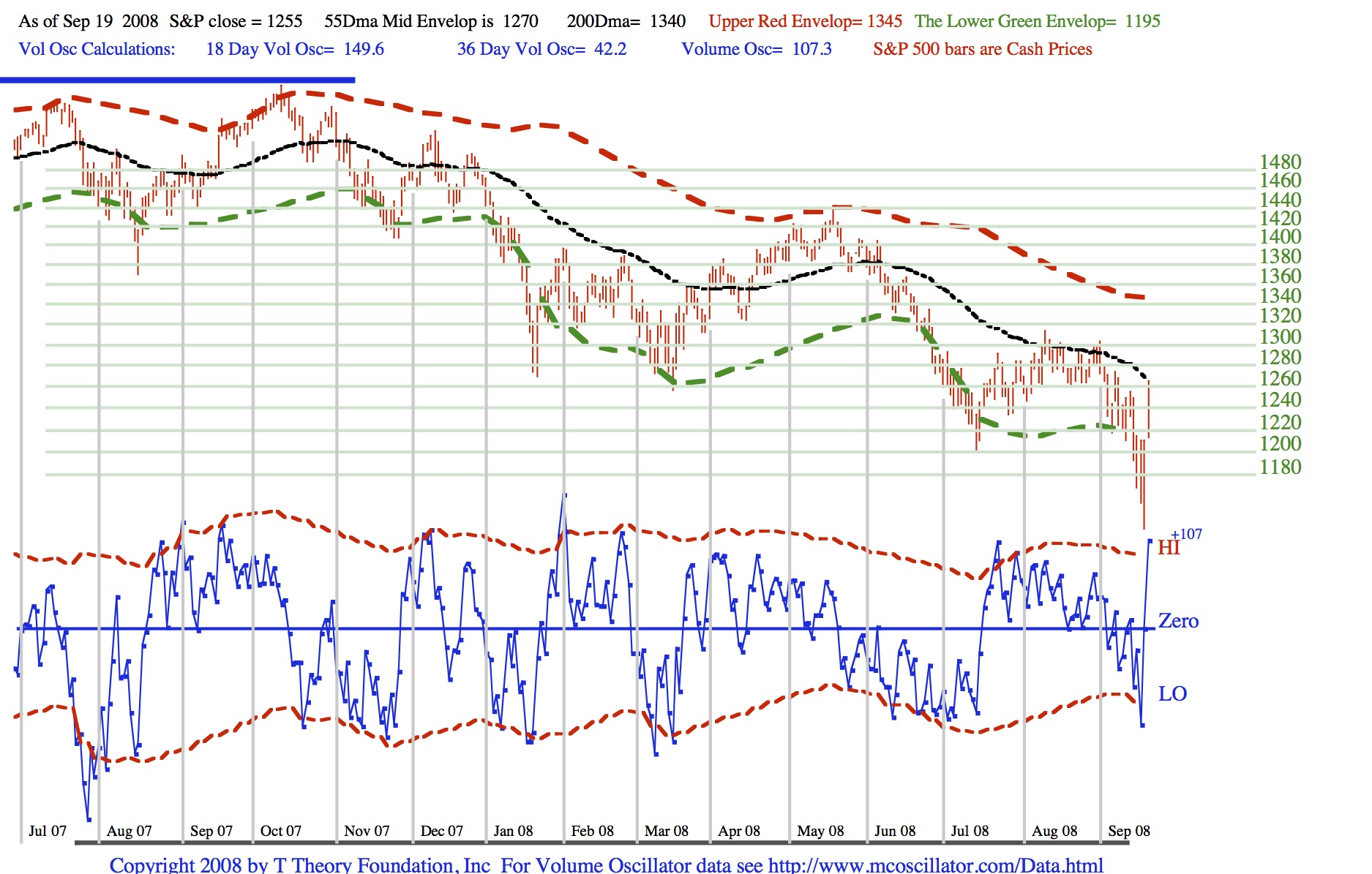Select the Apr 08 date label
This screenshot has width=1372, height=874.
click(x=739, y=831)
